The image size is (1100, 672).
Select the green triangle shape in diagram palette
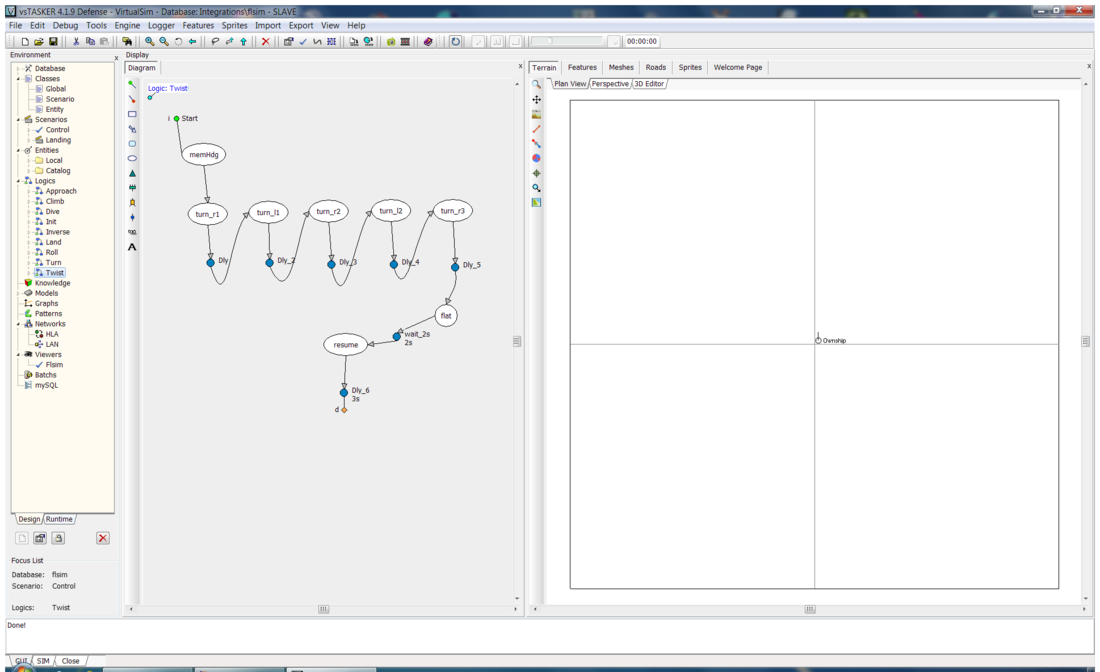tap(132, 173)
